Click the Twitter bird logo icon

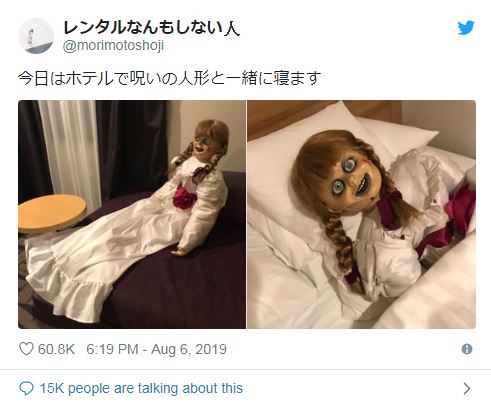(x=466, y=28)
